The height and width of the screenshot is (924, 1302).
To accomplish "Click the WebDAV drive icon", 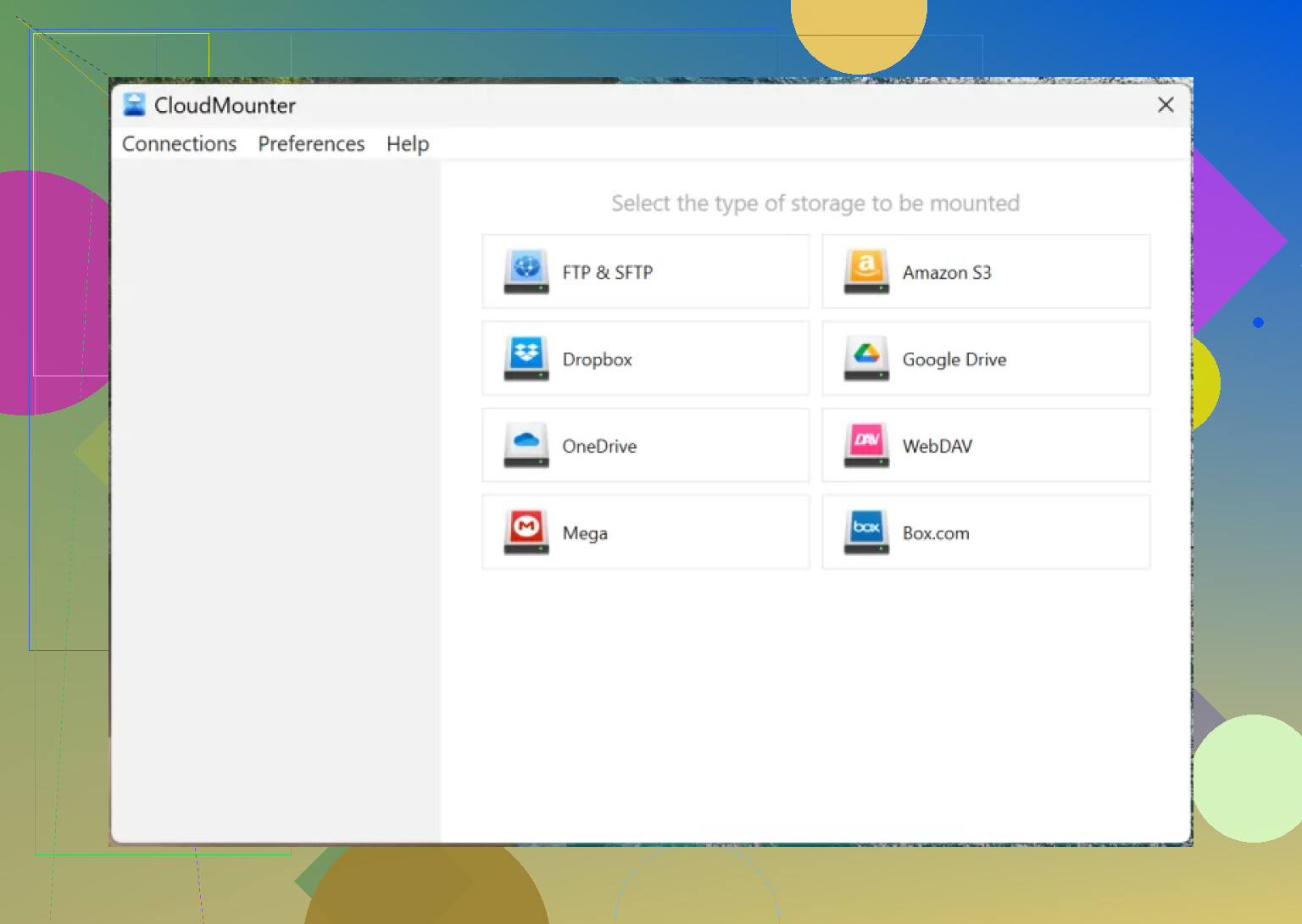I will (866, 445).
